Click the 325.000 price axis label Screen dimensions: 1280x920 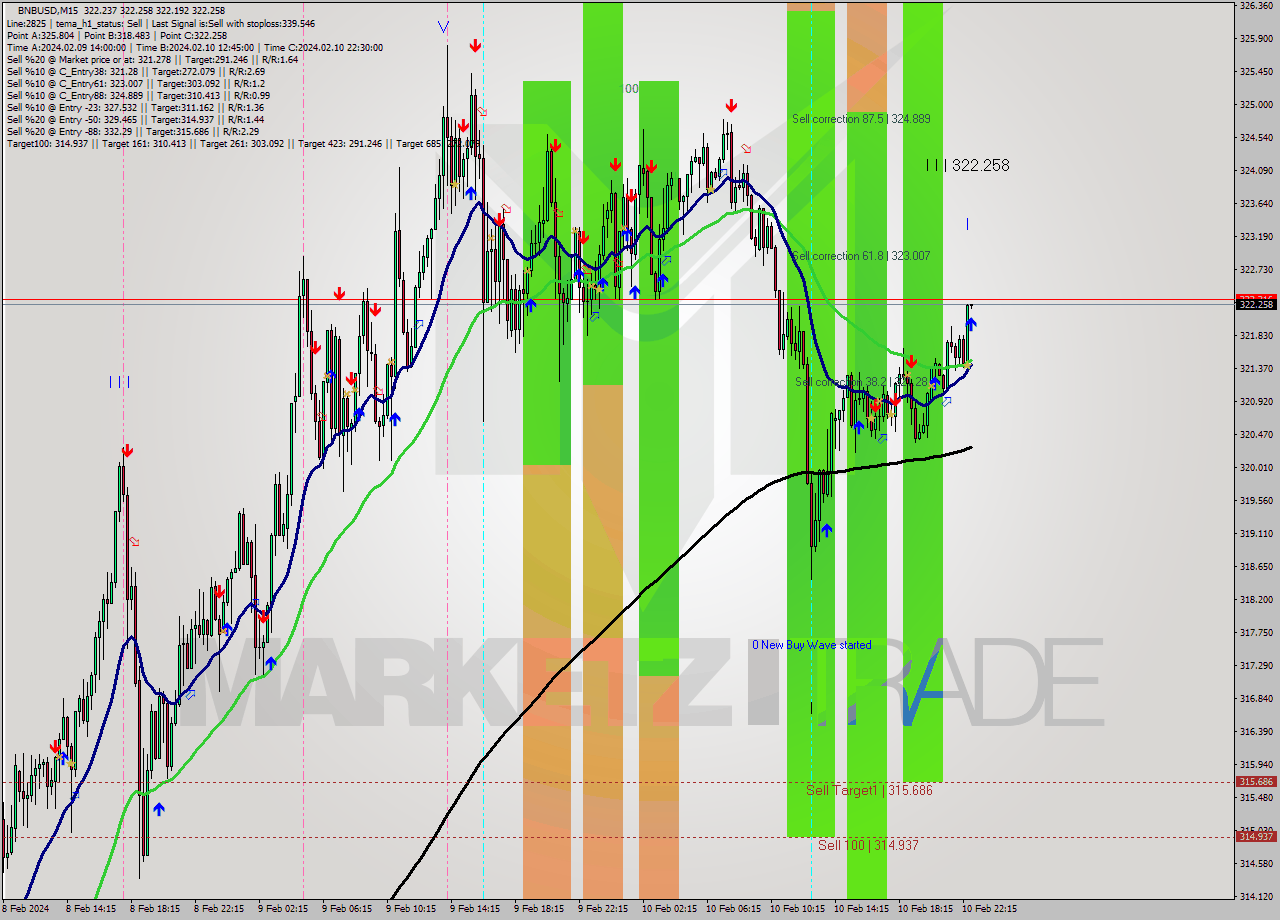[x=1256, y=104]
